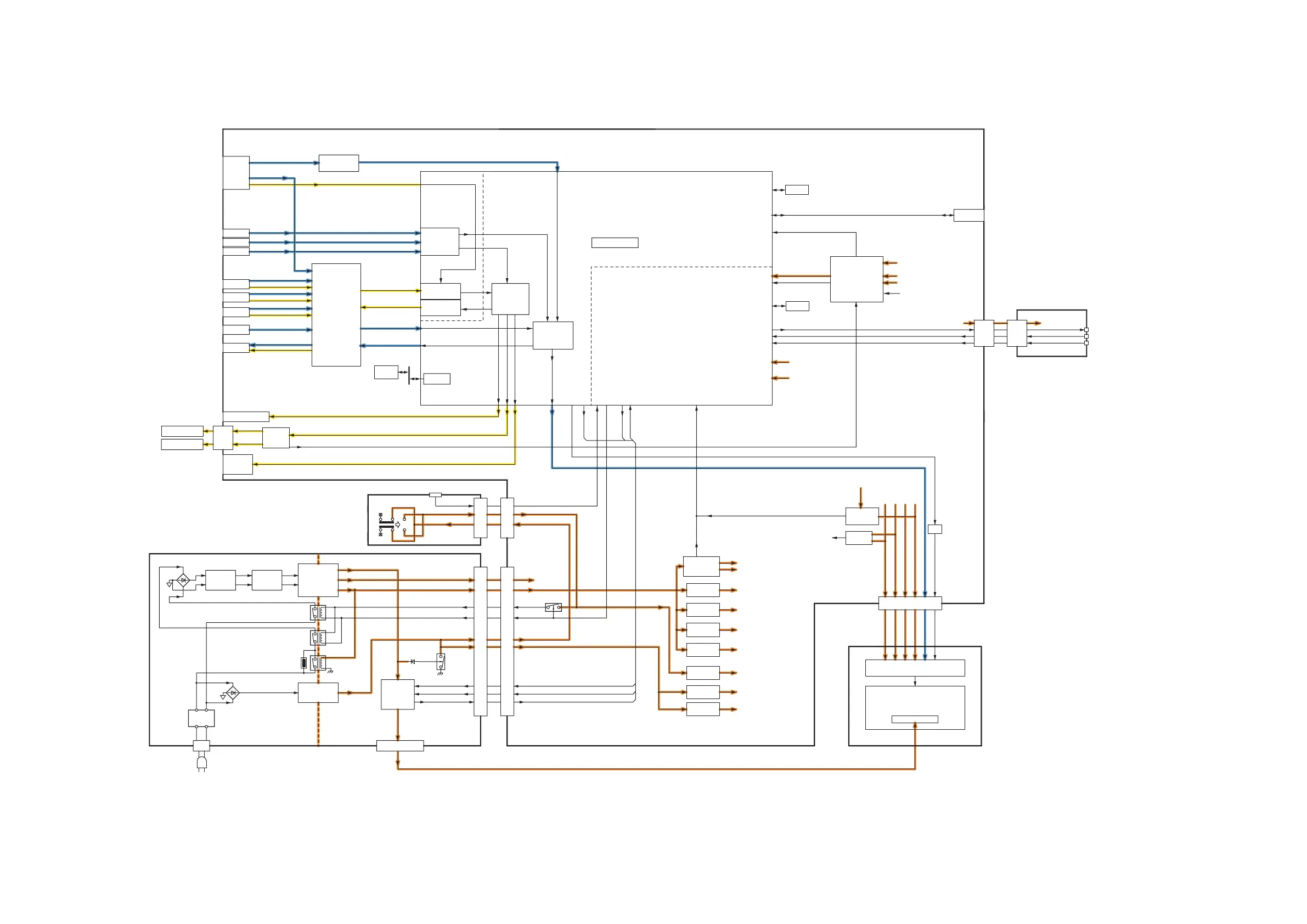
Task: Click the ground triangle beside the upper rectifier
Action: click(169, 585)
